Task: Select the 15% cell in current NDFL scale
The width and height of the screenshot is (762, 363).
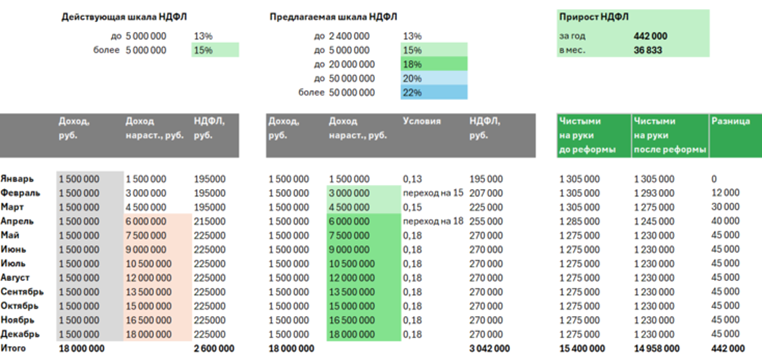Action: click(x=215, y=50)
